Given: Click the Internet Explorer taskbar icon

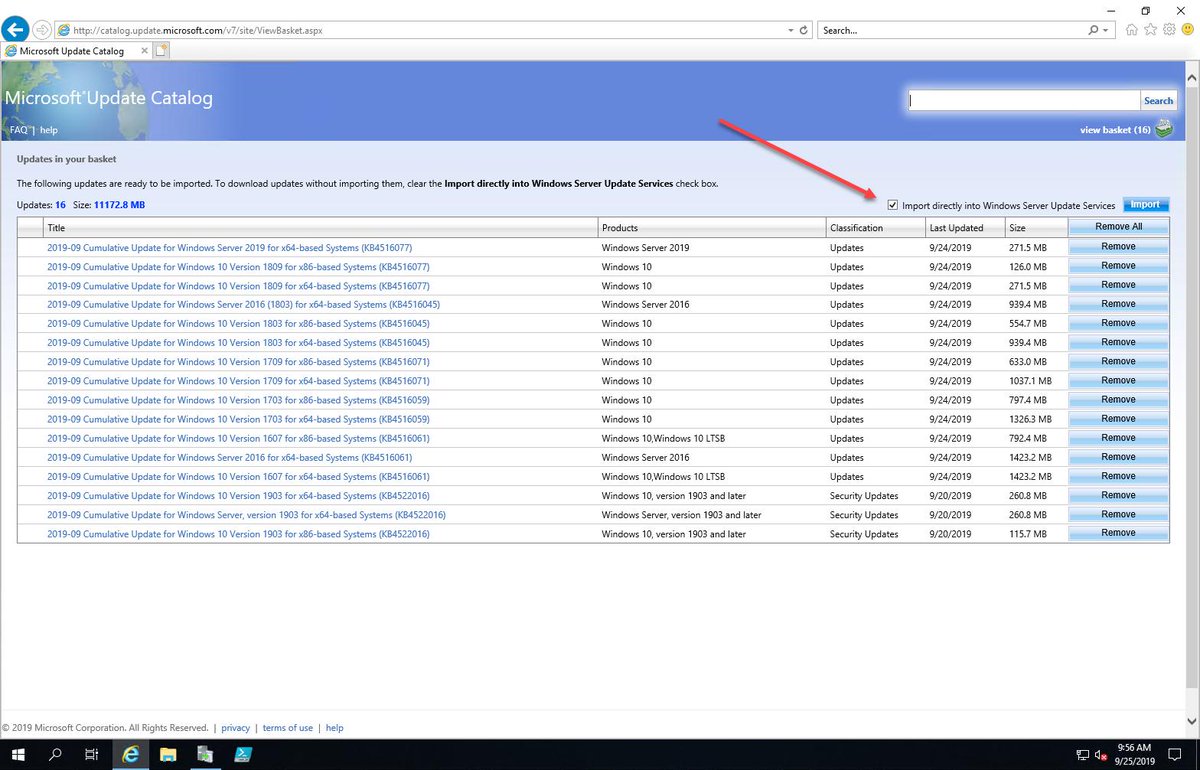Looking at the screenshot, I should (130, 754).
